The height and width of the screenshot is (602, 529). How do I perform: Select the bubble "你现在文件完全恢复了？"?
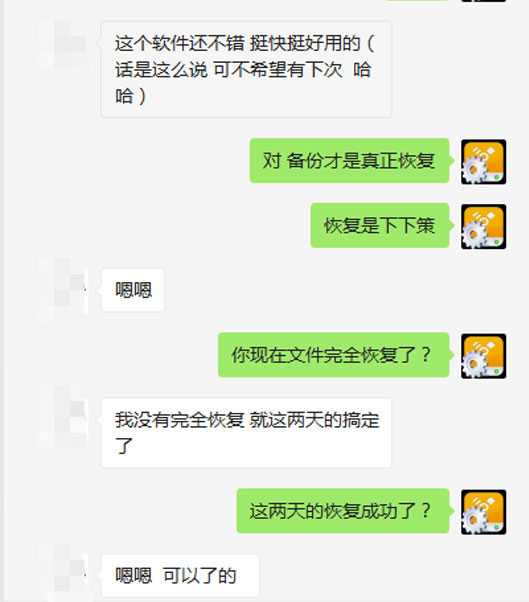[x=334, y=355]
